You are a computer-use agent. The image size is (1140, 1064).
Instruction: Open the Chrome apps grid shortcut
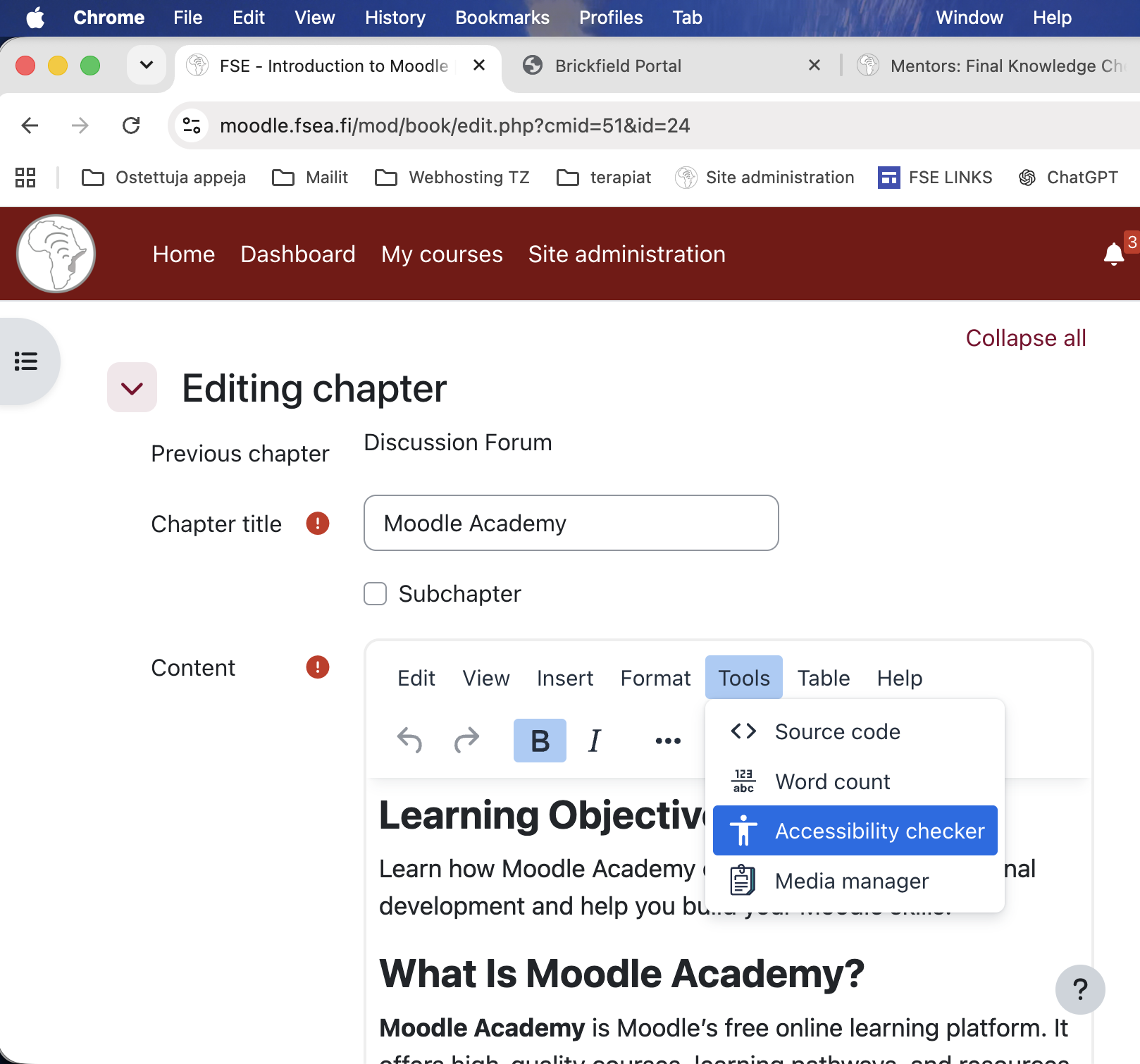pos(25,178)
